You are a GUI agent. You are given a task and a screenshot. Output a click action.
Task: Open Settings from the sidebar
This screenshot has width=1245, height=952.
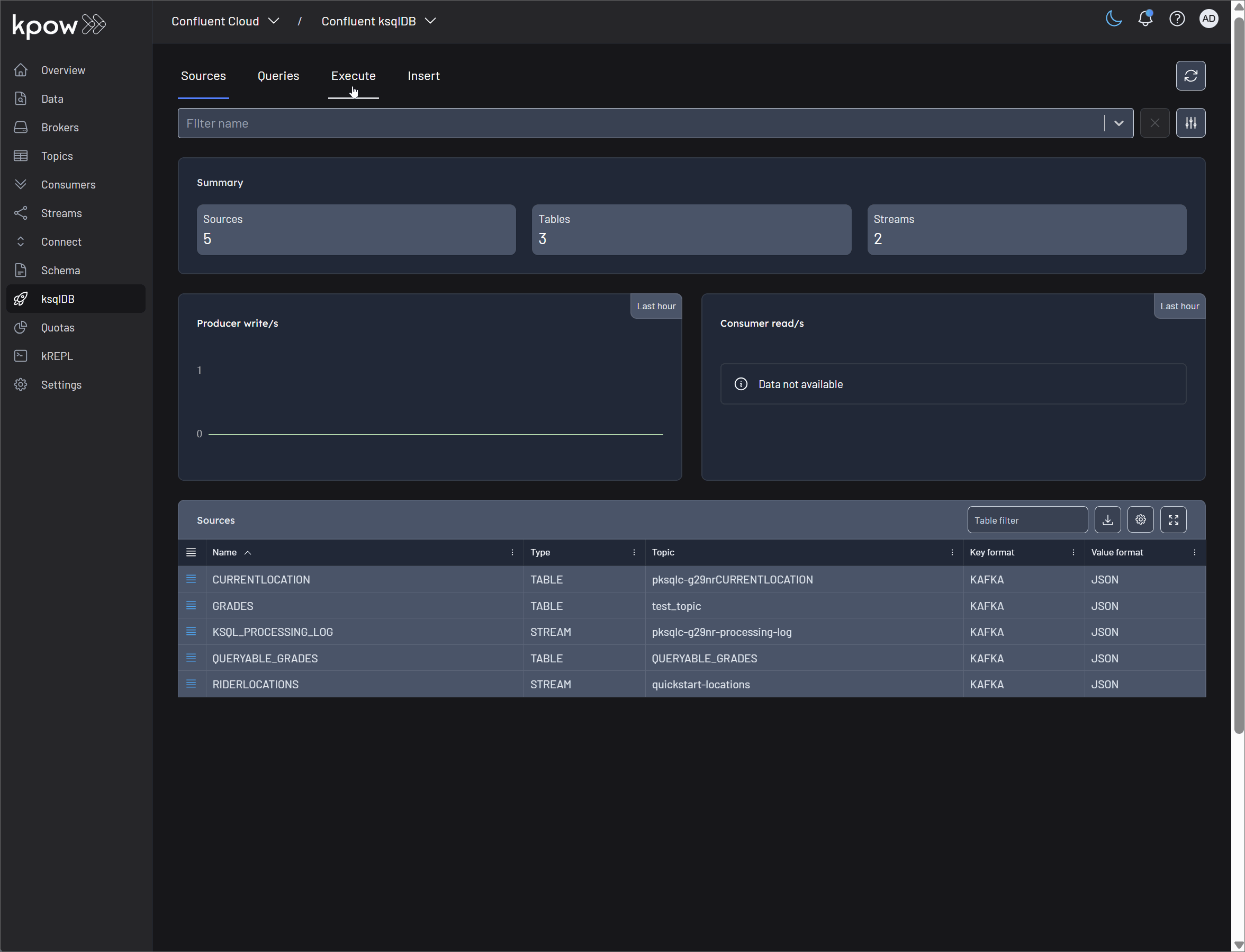point(76,385)
